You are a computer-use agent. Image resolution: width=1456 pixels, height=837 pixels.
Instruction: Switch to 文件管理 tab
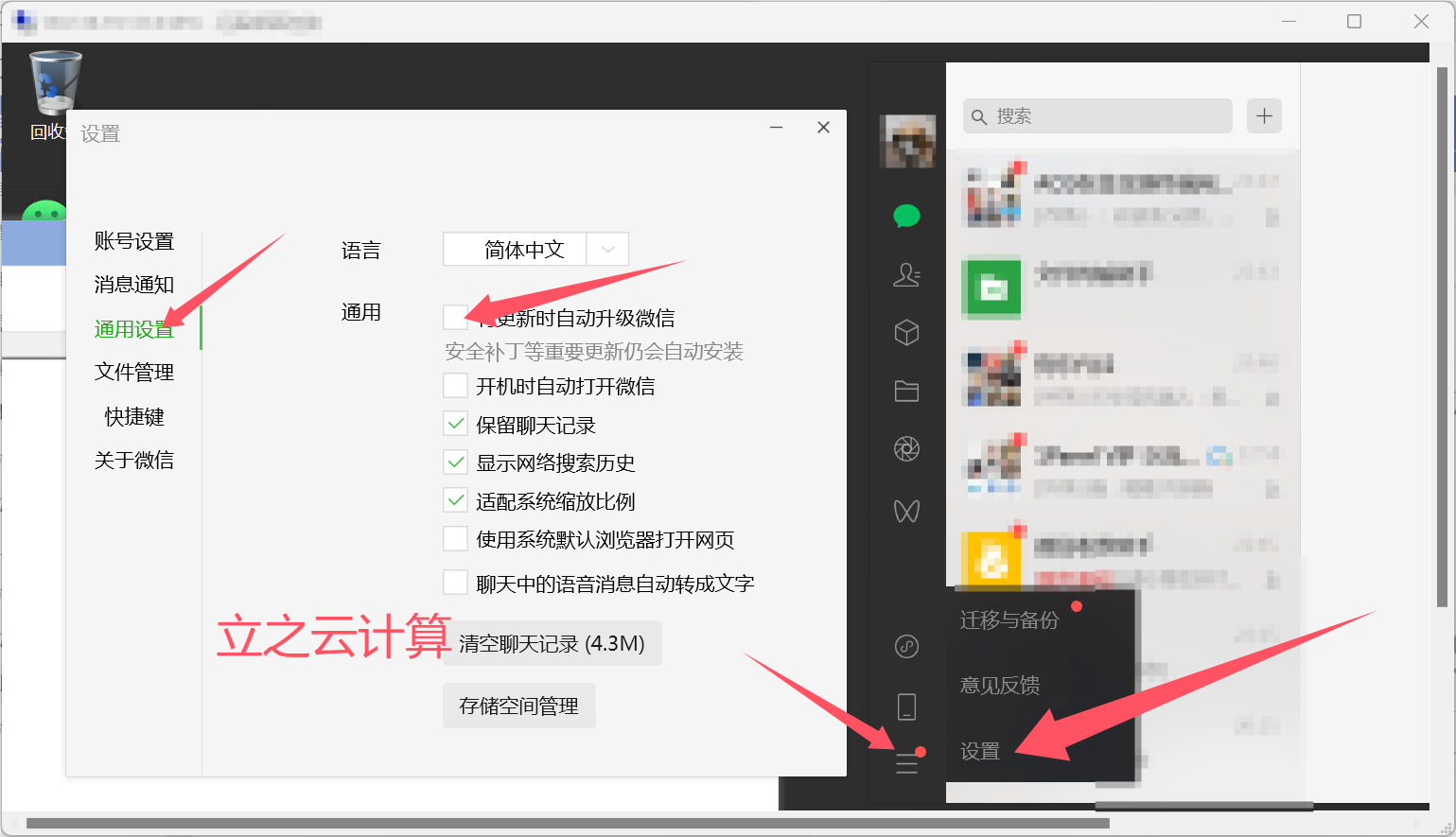point(134,372)
